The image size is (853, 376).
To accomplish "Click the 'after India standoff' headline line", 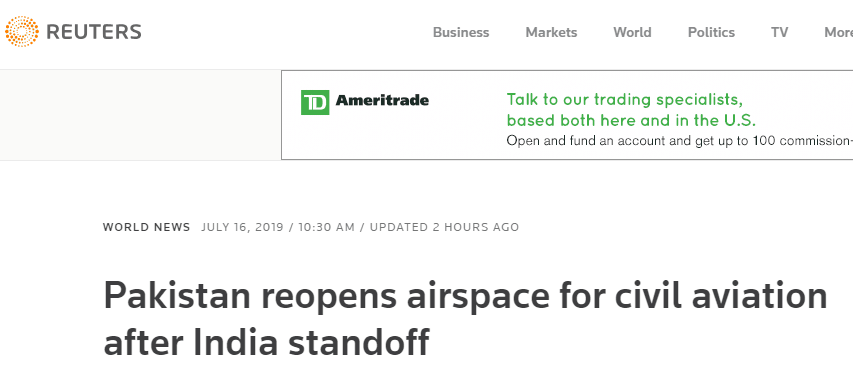I will tap(266, 342).
